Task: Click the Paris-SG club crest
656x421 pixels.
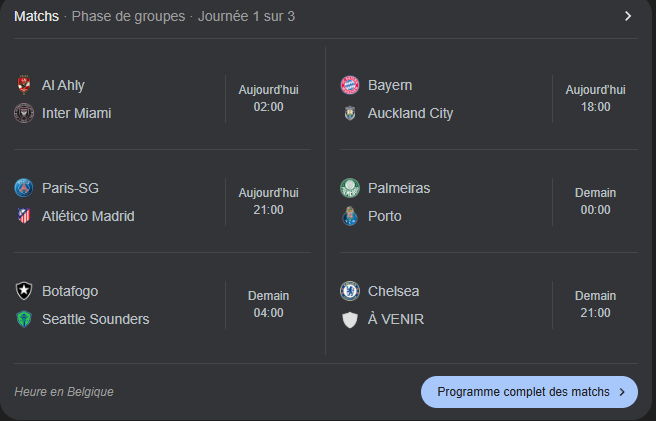Action: (x=24, y=188)
